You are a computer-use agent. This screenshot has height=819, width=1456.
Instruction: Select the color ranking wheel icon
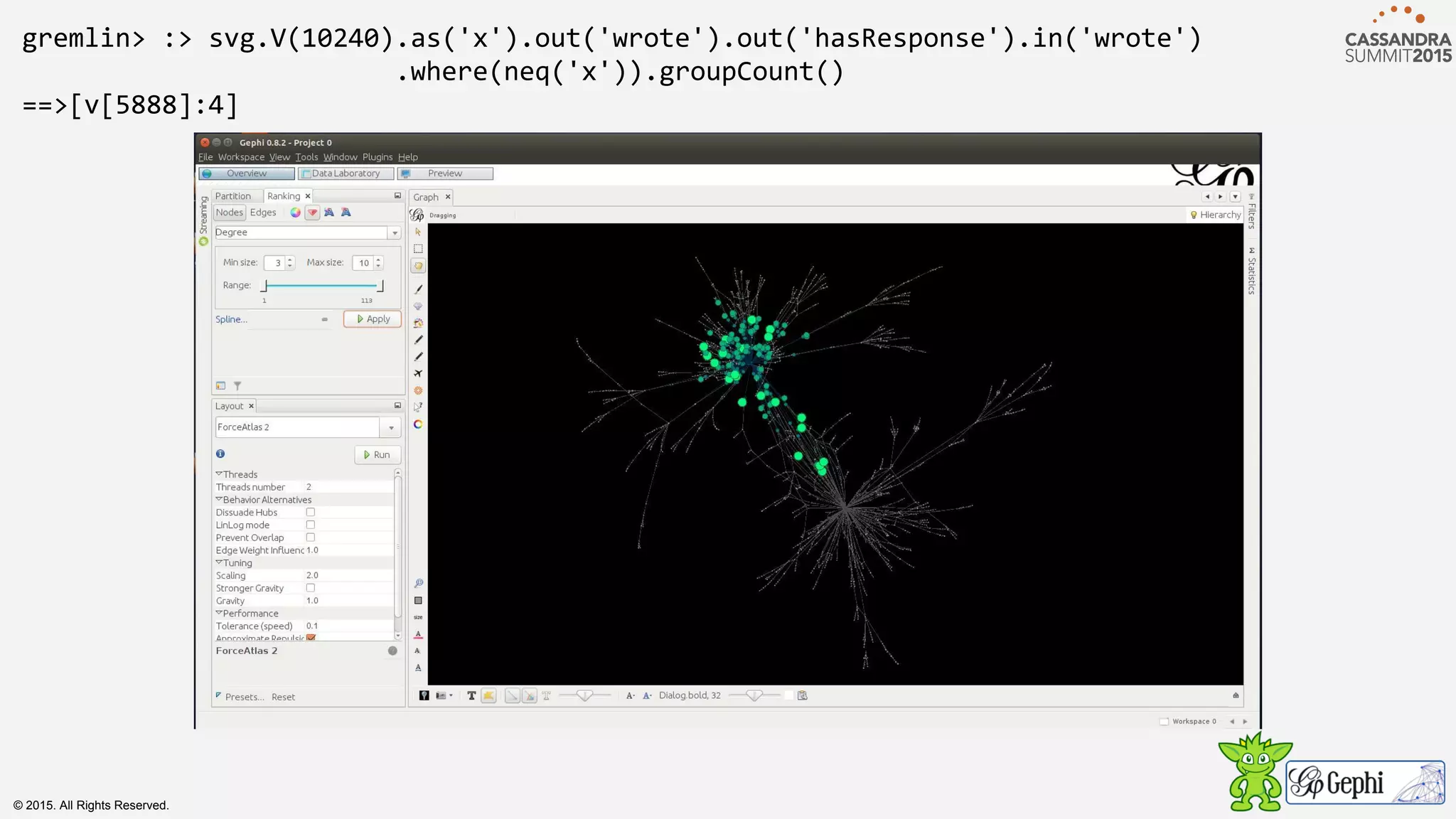[x=295, y=213]
